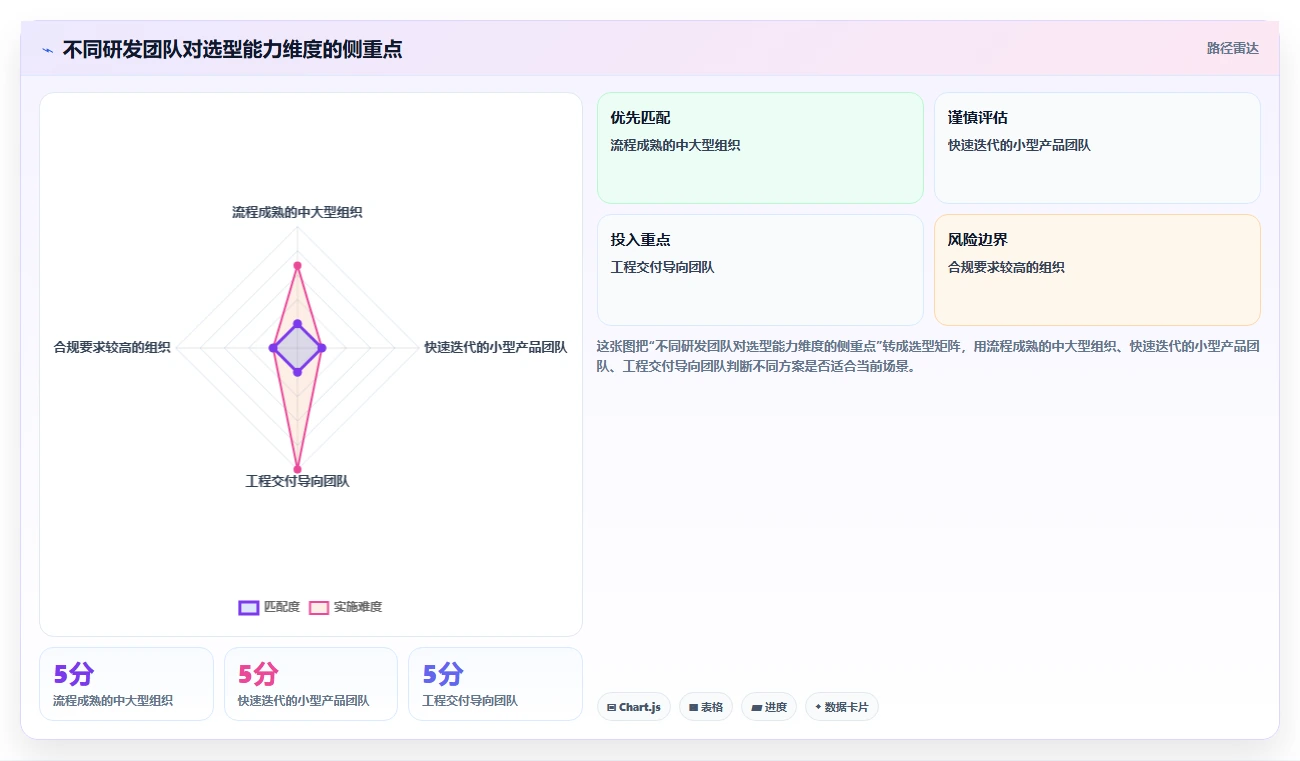Viewport: 1300px width, 761px height.
Task: Click the page title 不同研发团队对选型能力维度的侧重点
Action: (x=232, y=49)
